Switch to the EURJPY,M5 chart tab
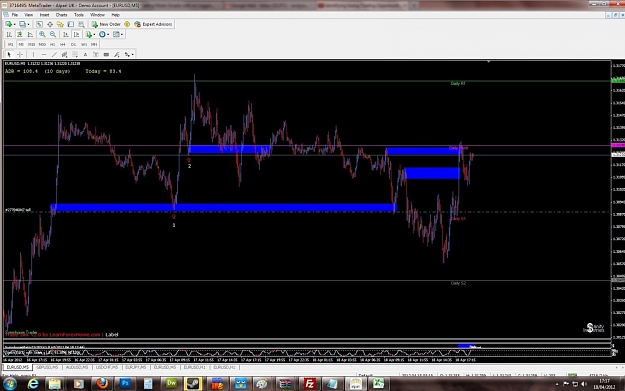This screenshot has height=391, width=625. click(x=136, y=367)
